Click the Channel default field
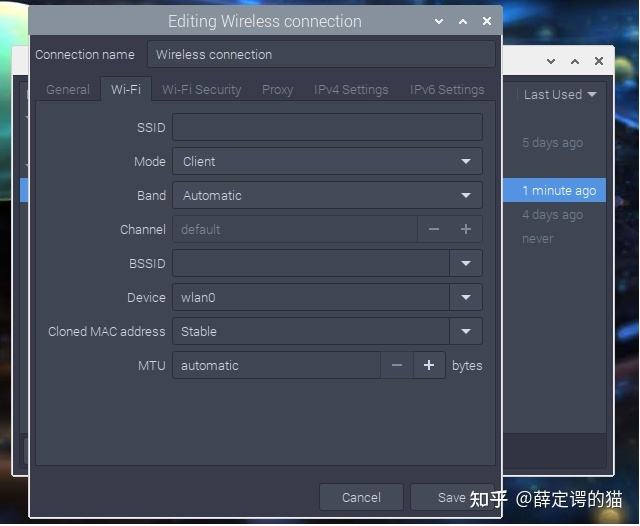The image size is (640, 526). [295, 229]
